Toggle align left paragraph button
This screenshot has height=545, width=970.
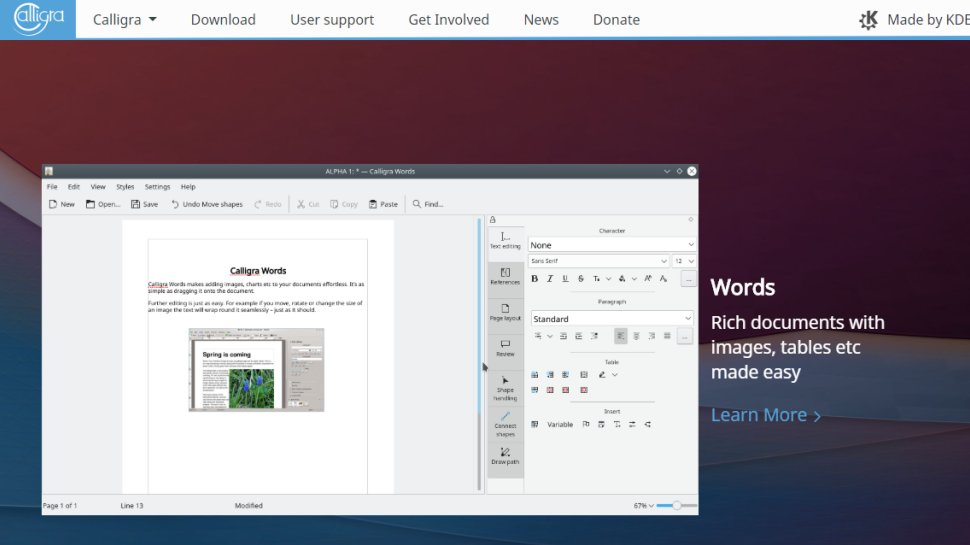(620, 336)
